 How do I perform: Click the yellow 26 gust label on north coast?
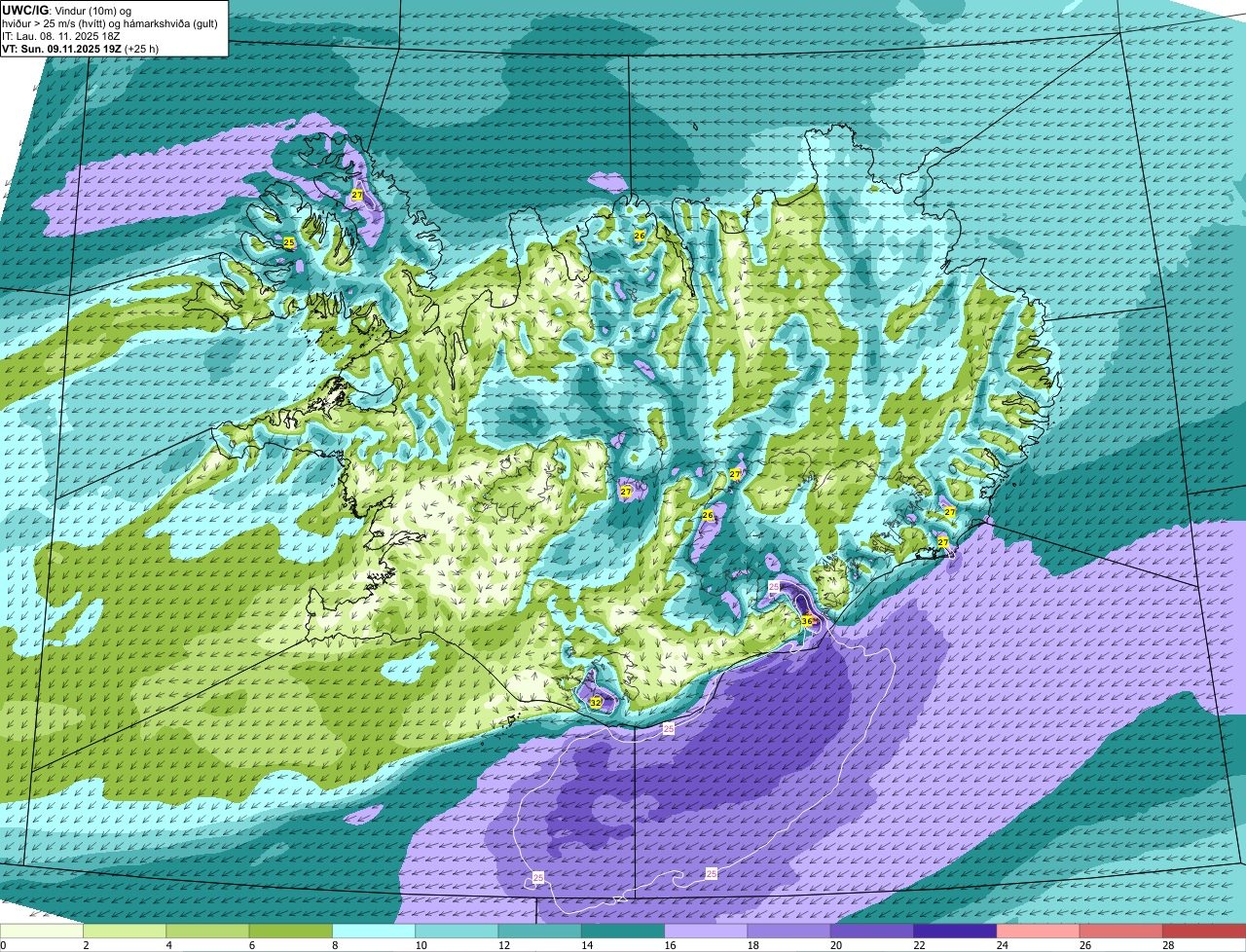(x=640, y=236)
